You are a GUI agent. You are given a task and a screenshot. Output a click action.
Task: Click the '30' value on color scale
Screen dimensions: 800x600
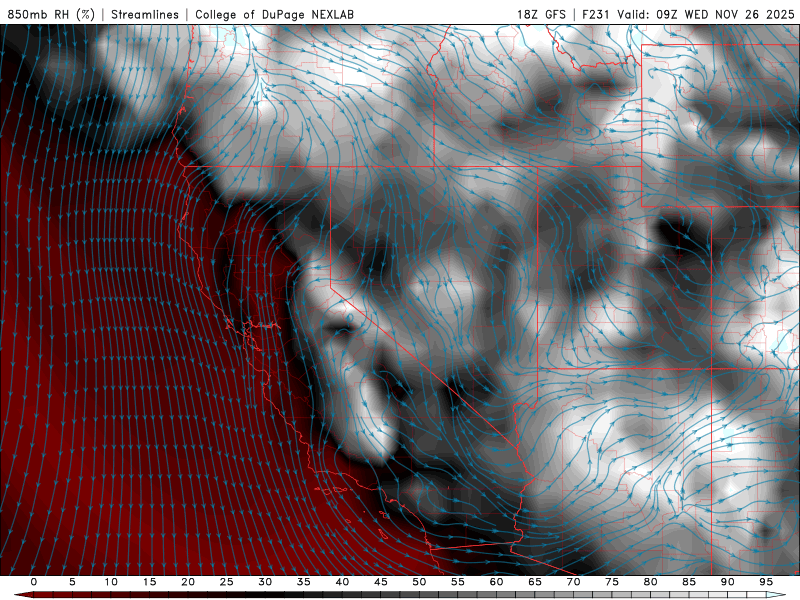pos(265,582)
